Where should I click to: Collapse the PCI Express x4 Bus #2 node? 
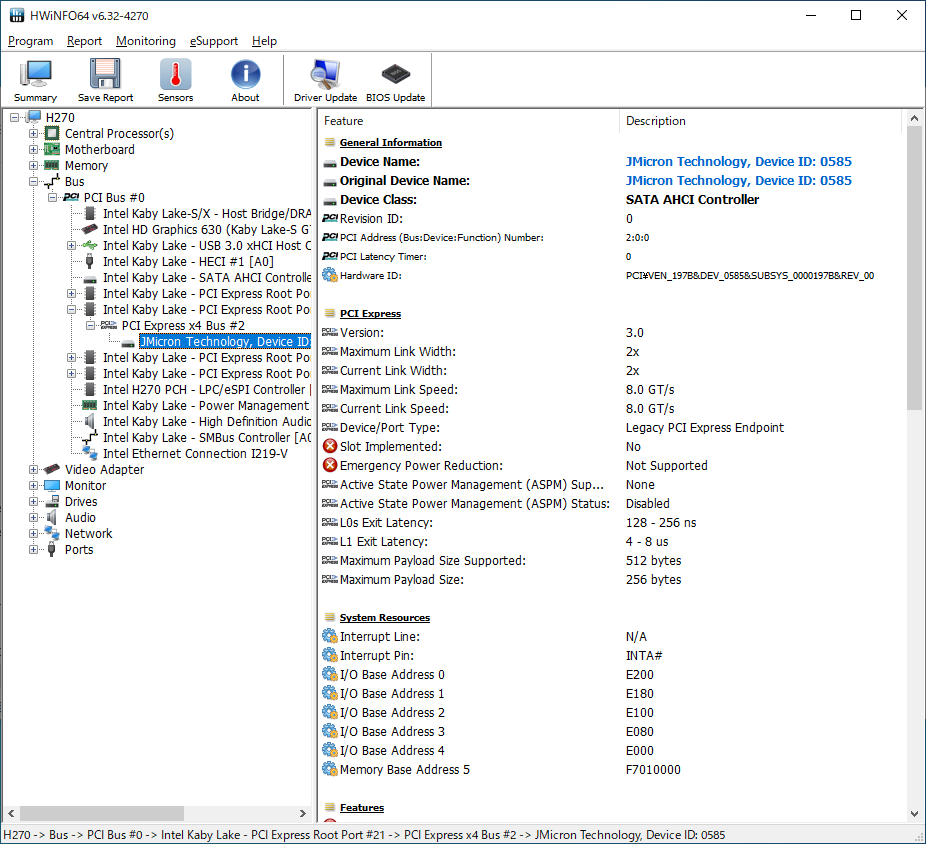coord(90,325)
